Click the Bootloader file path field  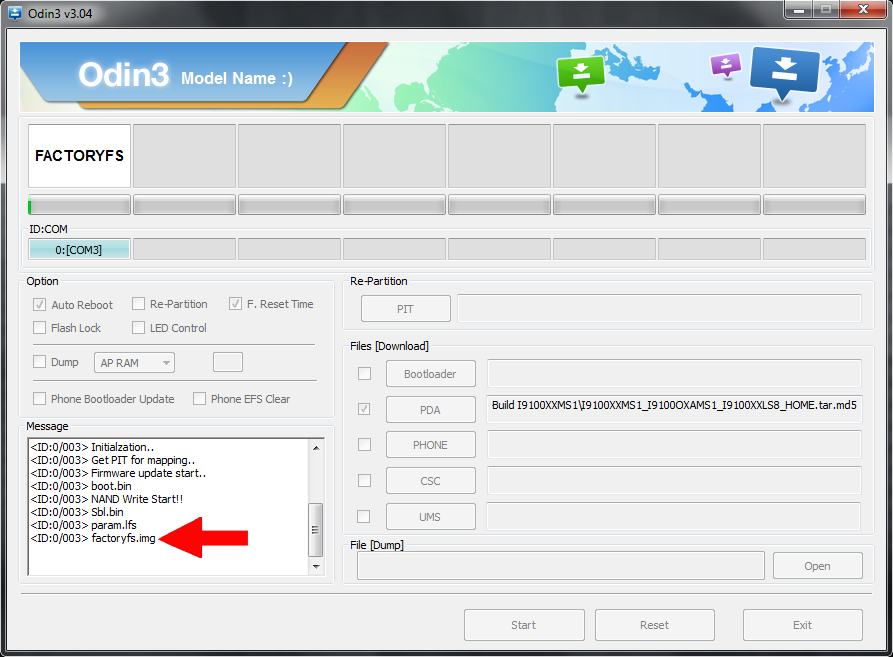coord(674,373)
